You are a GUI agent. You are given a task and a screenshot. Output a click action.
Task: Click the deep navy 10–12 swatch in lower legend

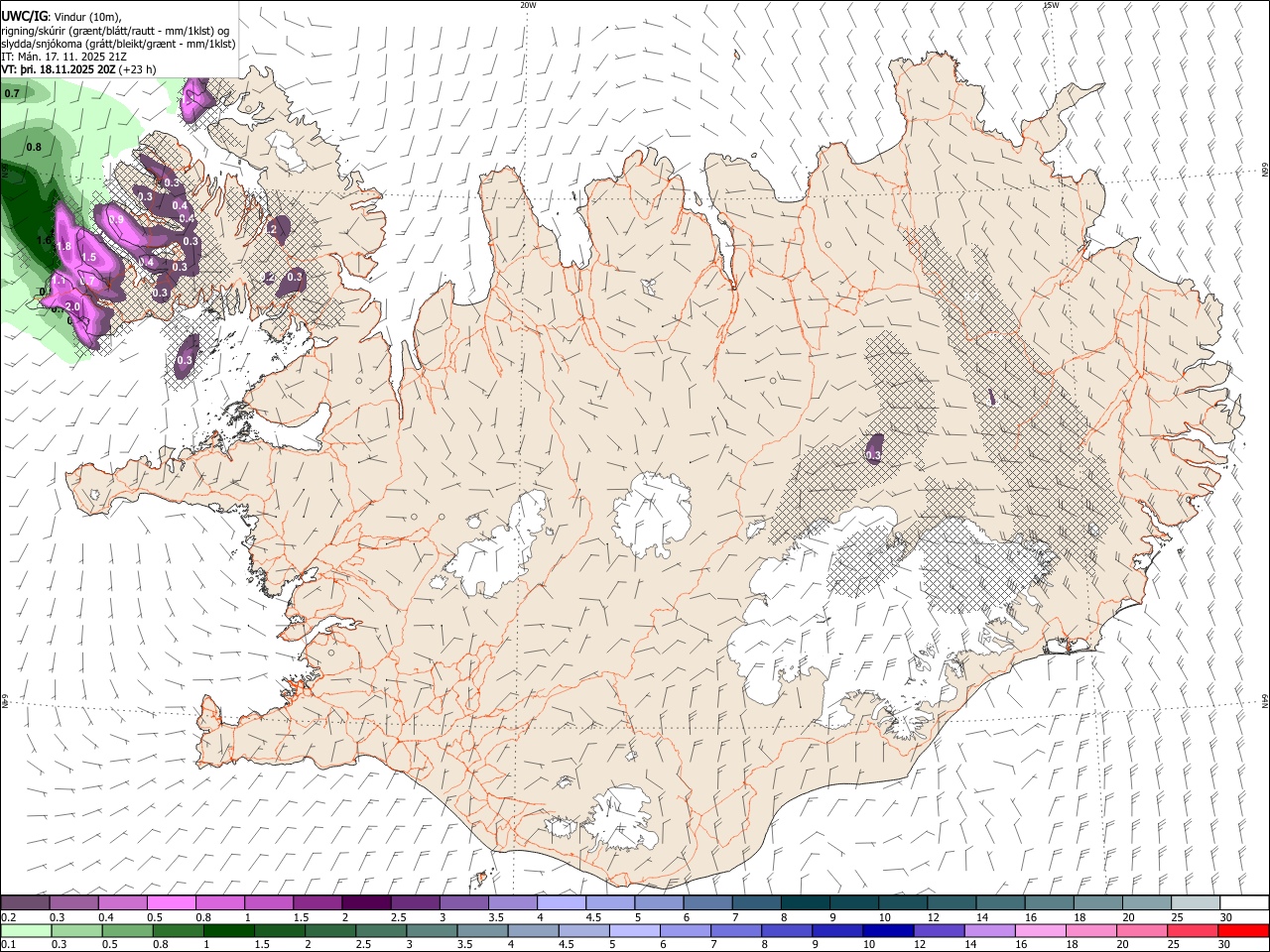888,930
